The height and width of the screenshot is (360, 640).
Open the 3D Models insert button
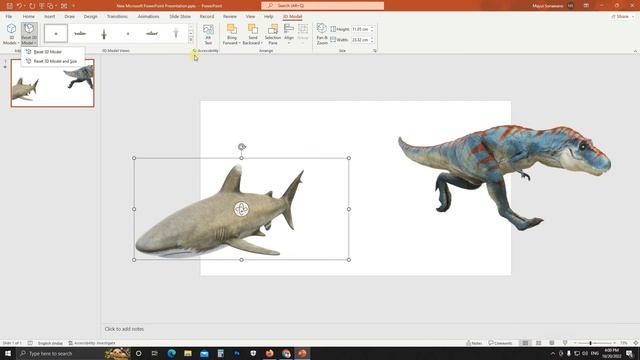coord(11,34)
